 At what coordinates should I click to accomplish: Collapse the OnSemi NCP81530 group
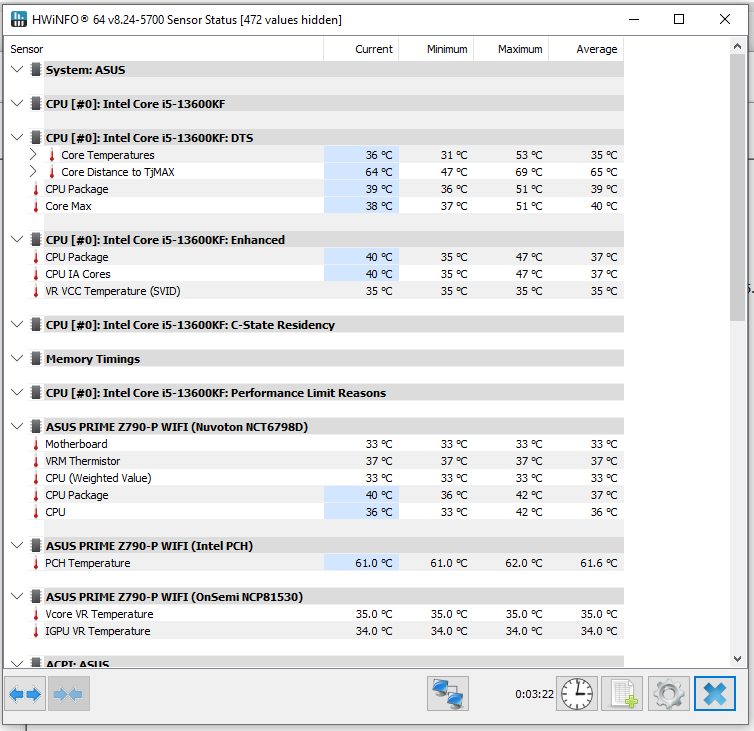coord(17,596)
